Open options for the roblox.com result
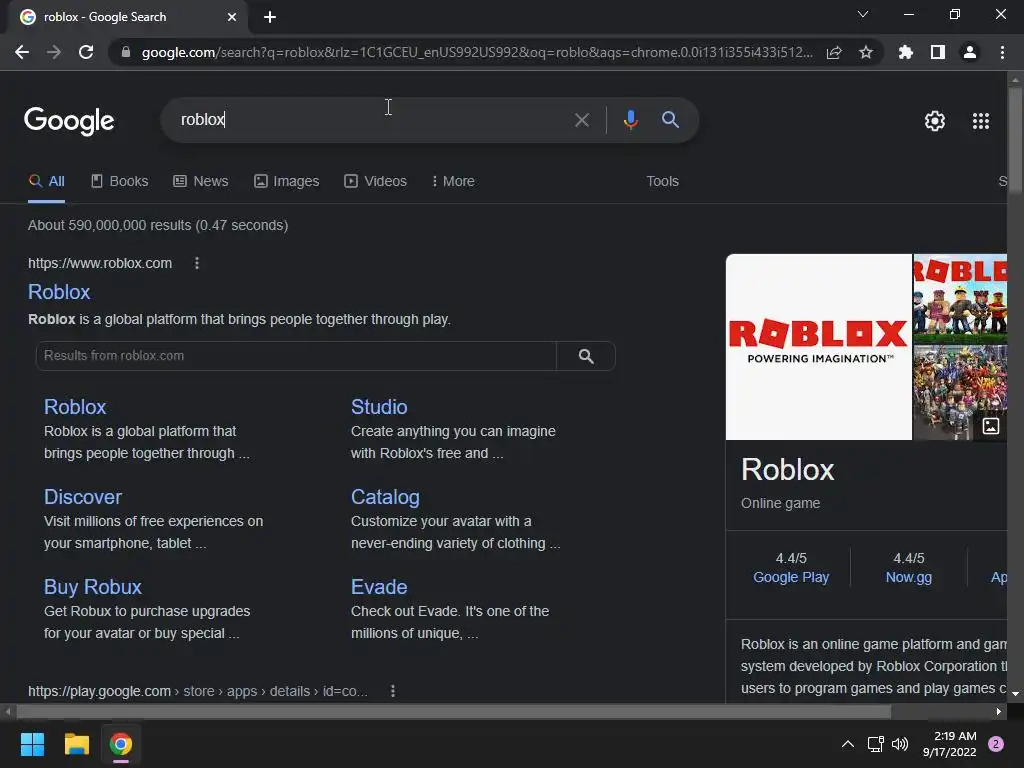This screenshot has width=1024, height=768. pyautogui.click(x=197, y=263)
